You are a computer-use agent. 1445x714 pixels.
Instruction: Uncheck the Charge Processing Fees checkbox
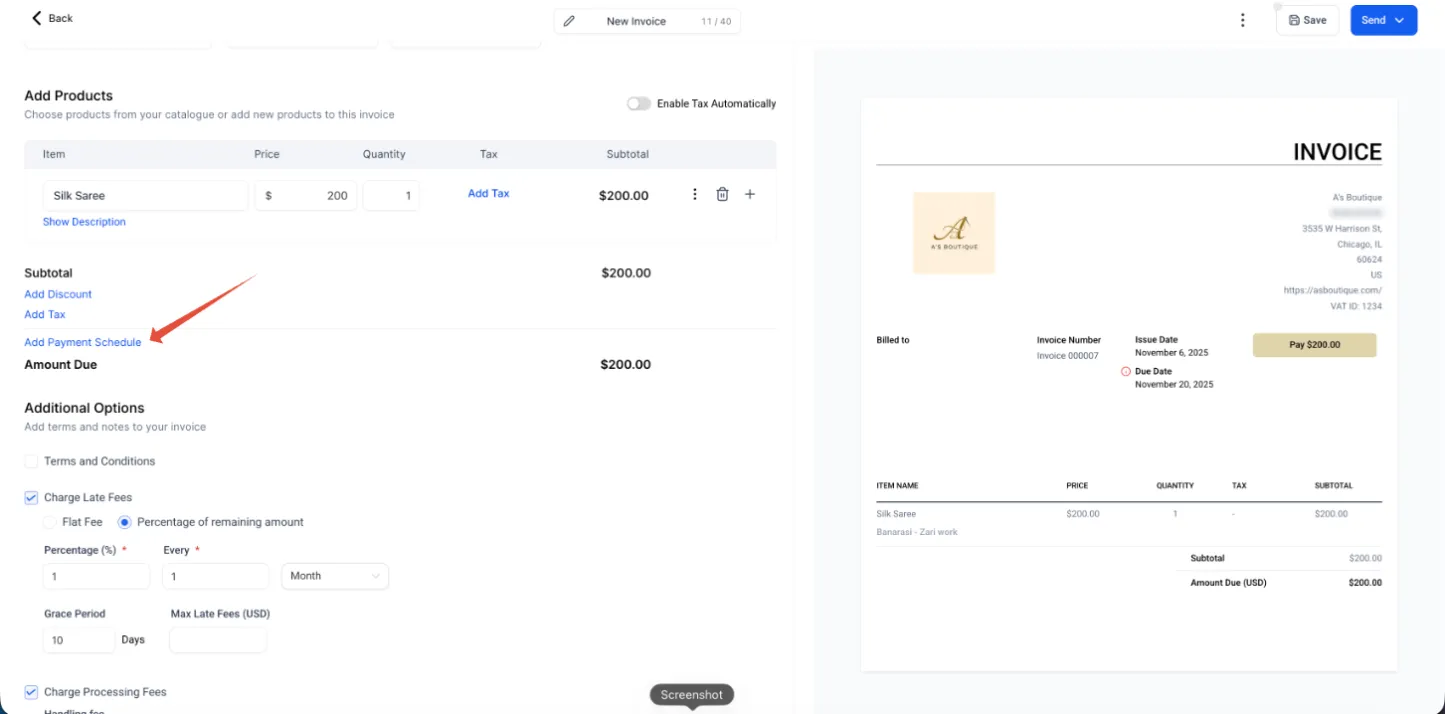[31, 692]
